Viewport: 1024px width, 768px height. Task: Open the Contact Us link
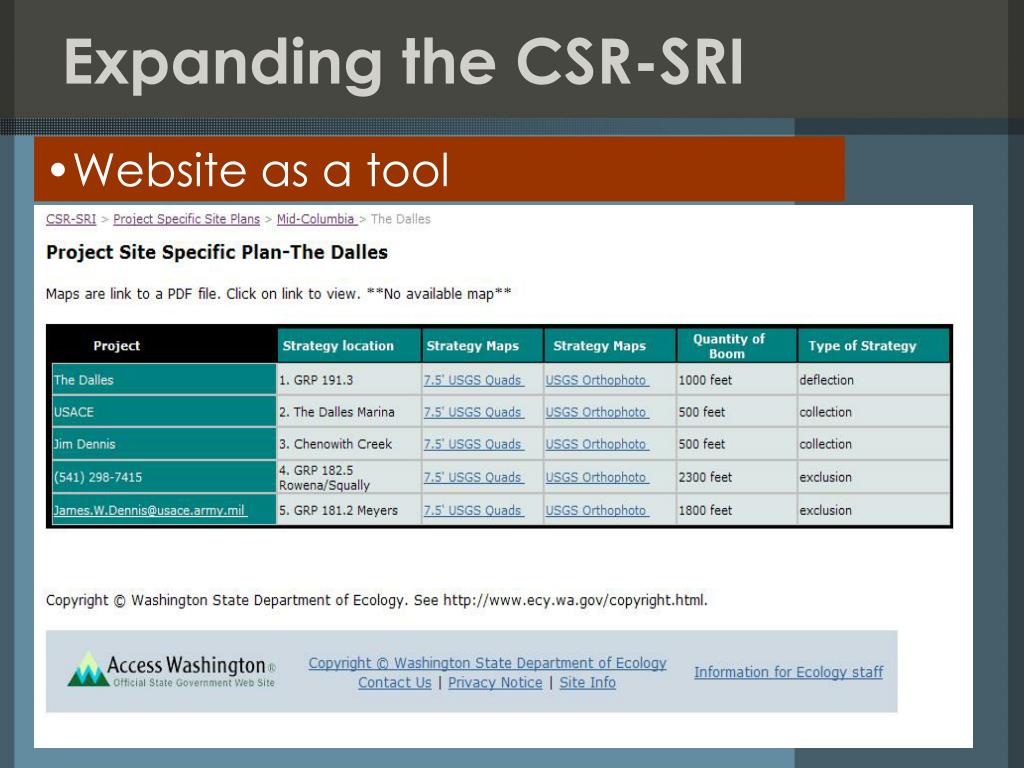point(394,682)
